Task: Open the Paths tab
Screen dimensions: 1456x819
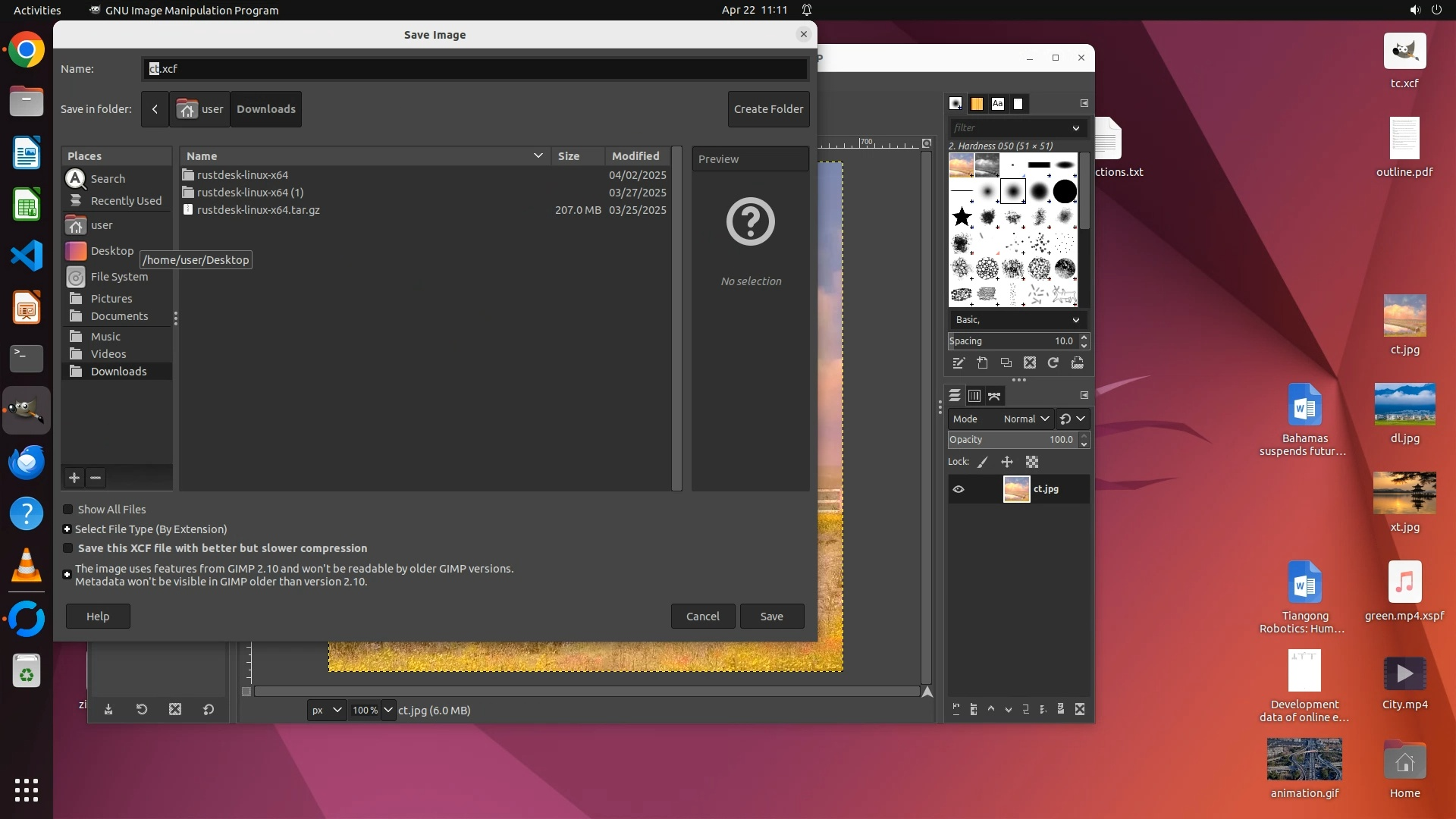Action: [x=994, y=396]
